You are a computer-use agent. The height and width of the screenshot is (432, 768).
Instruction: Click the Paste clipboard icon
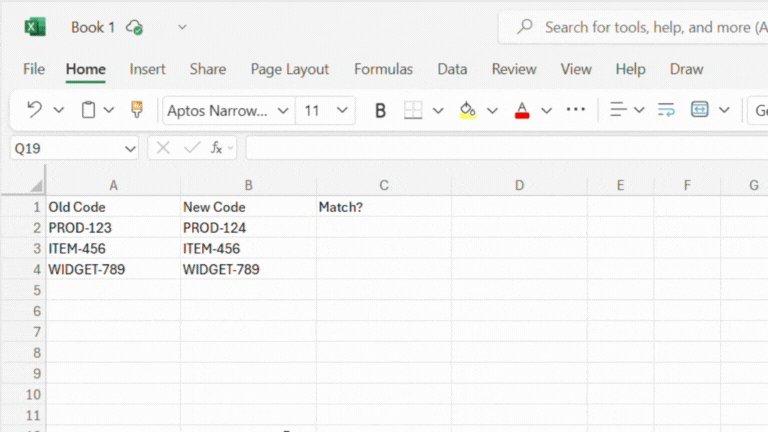pyautogui.click(x=88, y=110)
